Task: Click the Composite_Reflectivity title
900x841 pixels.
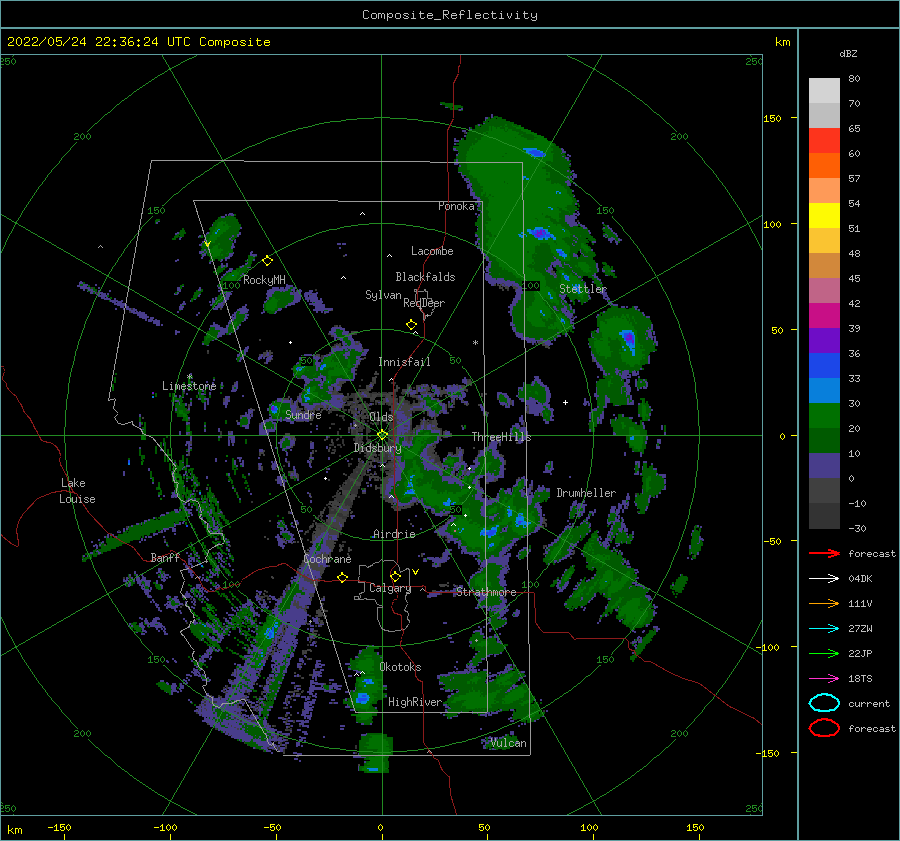Action: 450,15
